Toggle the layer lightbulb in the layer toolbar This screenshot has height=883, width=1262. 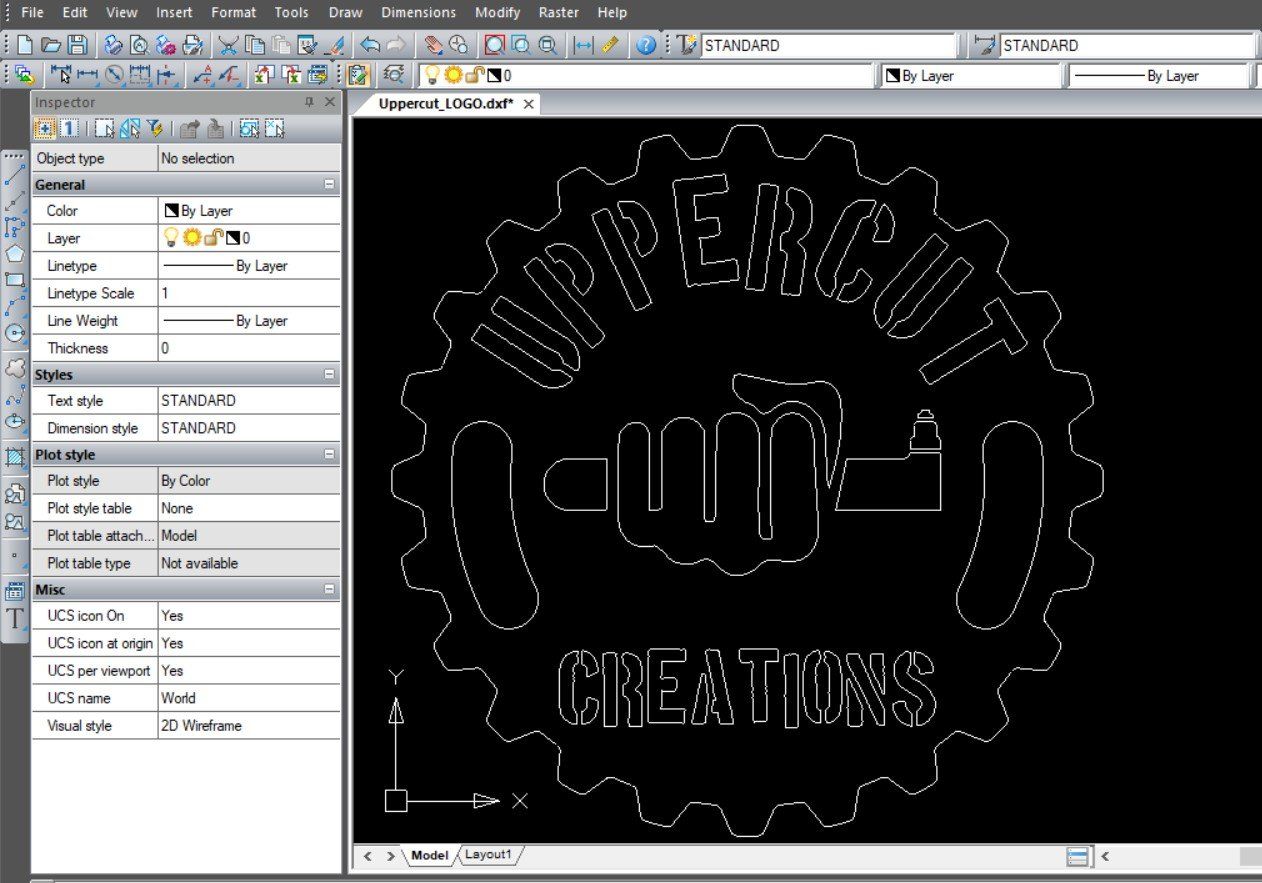point(432,75)
